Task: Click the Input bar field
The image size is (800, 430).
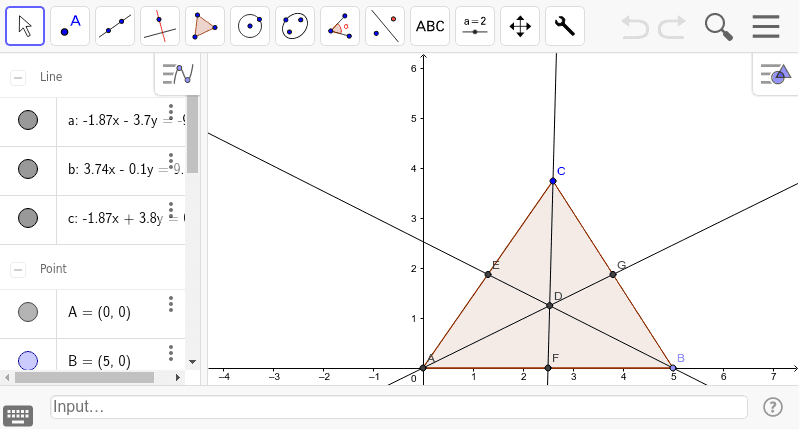Action: pyautogui.click(x=399, y=407)
